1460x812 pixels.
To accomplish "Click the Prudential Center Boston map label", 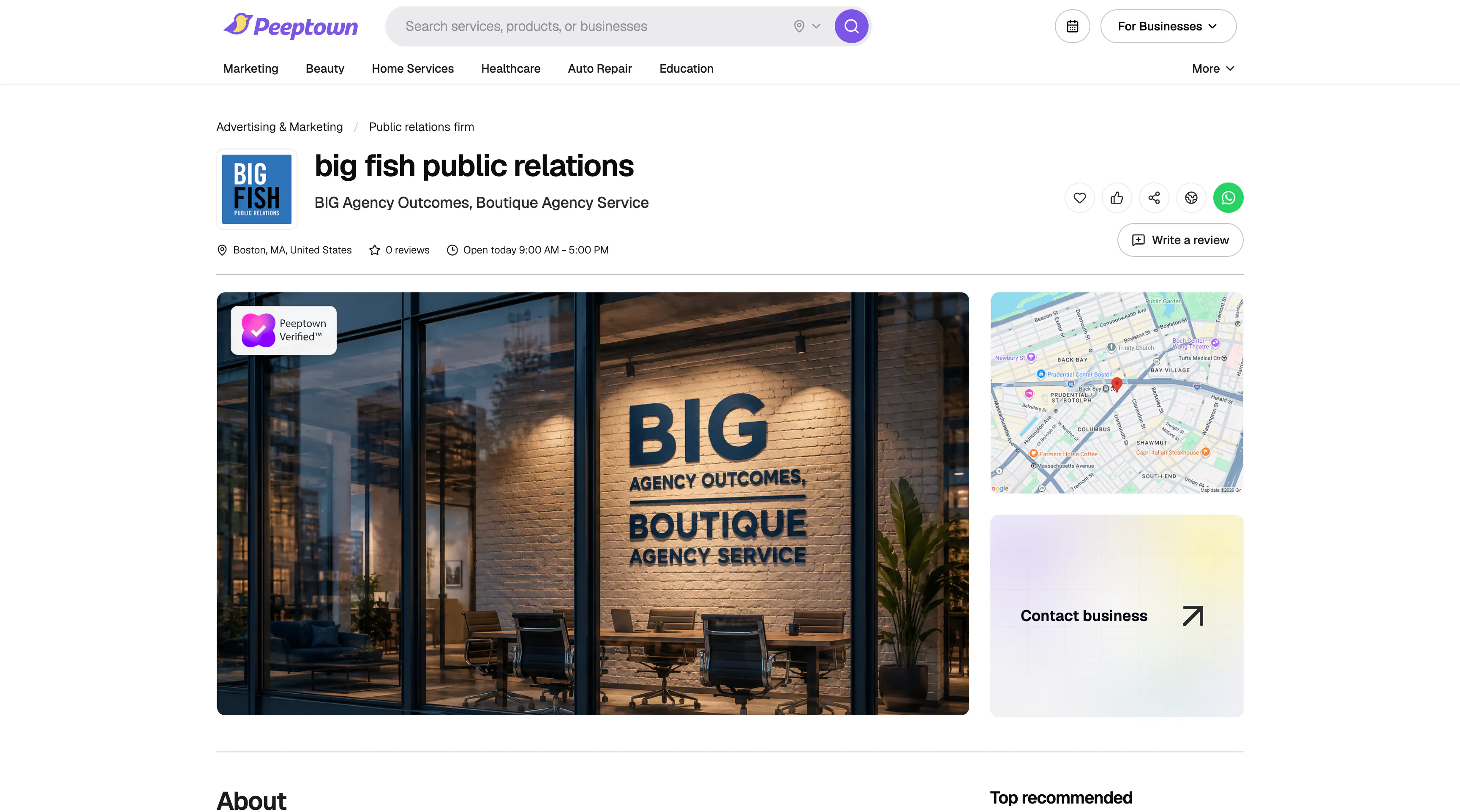I will (x=1080, y=374).
